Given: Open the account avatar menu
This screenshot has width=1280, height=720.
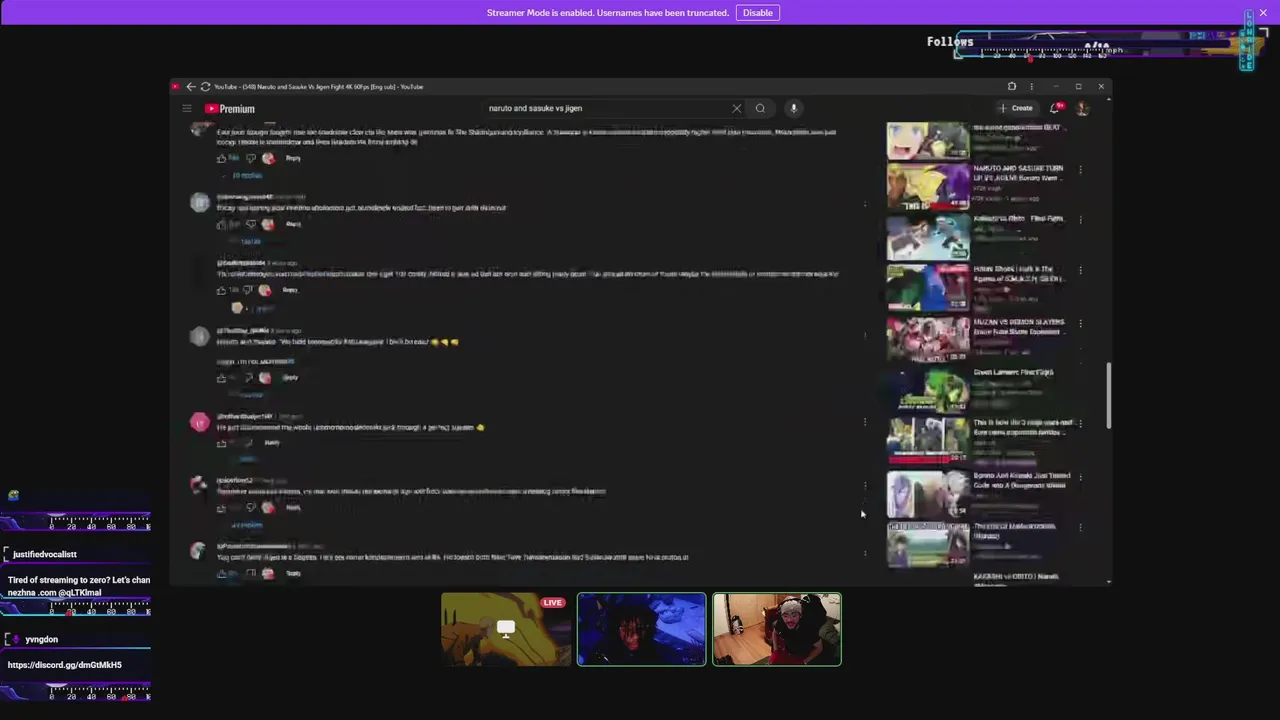Looking at the screenshot, I should (x=1082, y=108).
